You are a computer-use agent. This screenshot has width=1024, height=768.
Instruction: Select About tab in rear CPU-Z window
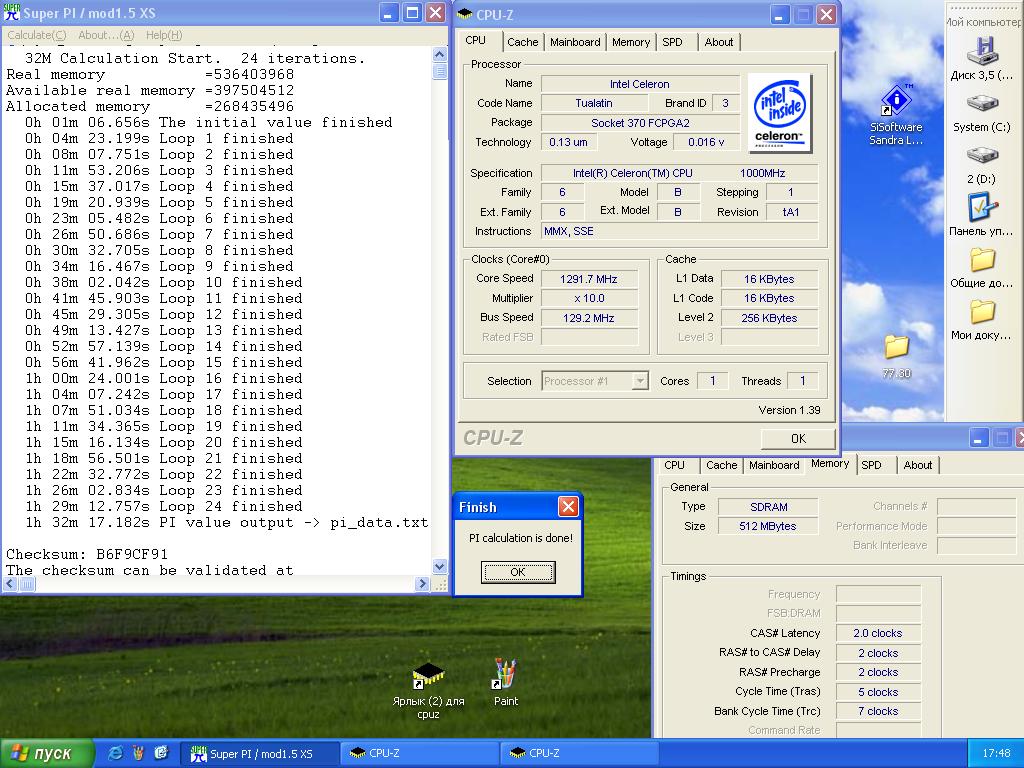tap(918, 465)
